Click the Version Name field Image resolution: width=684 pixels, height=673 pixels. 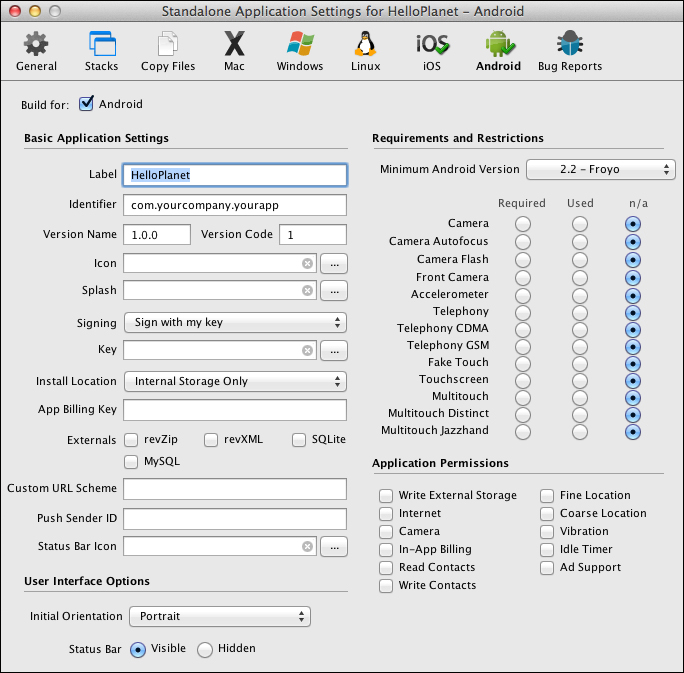coord(157,235)
